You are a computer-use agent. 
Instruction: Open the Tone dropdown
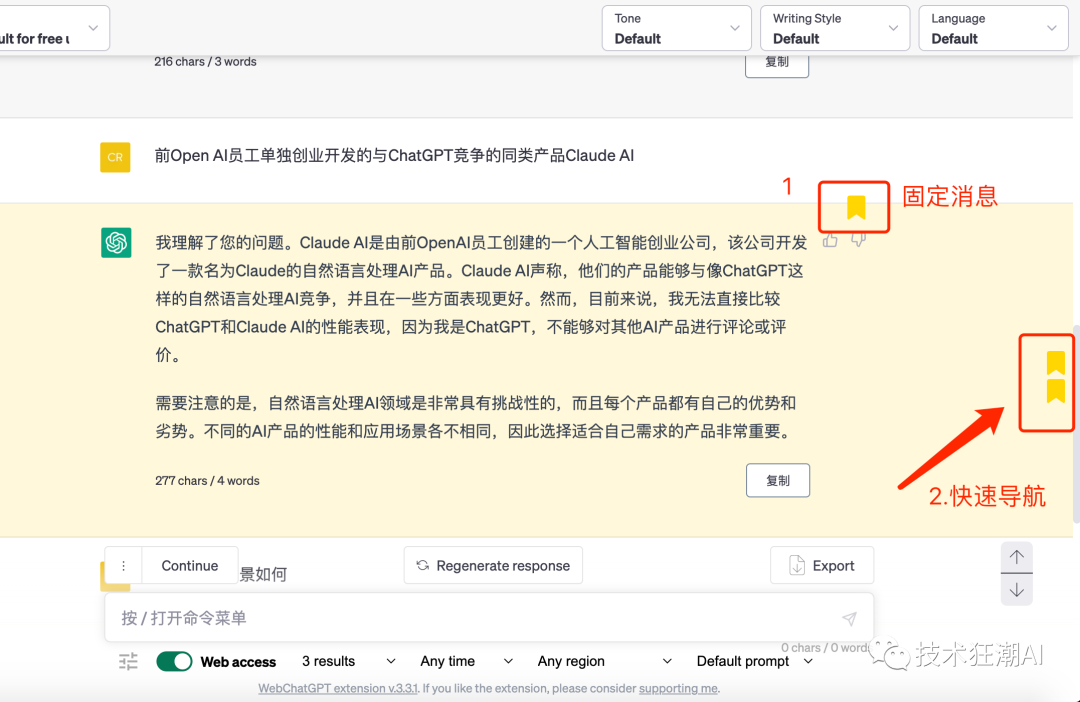(676, 28)
